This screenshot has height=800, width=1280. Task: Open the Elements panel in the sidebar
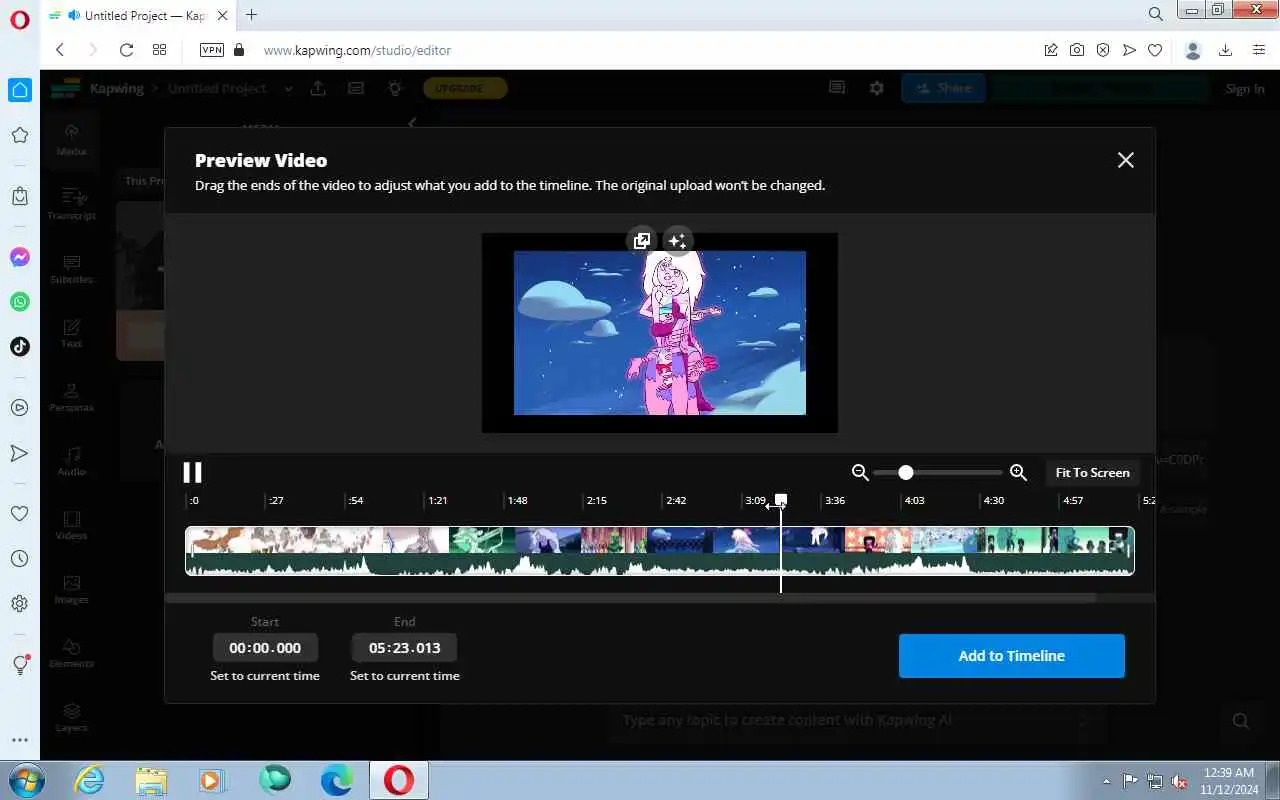tap(71, 651)
